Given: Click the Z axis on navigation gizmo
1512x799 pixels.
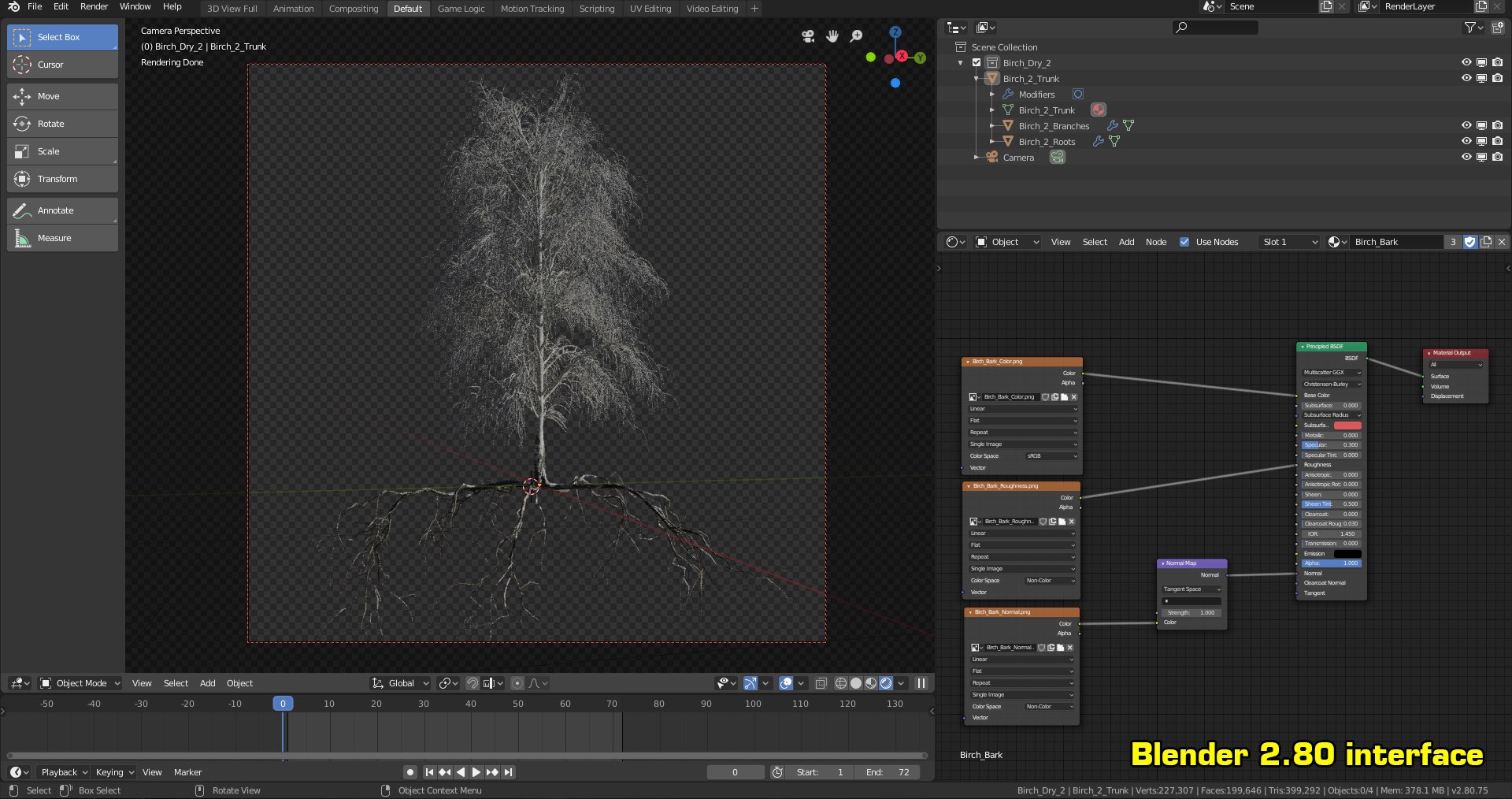Looking at the screenshot, I should coord(895,32).
